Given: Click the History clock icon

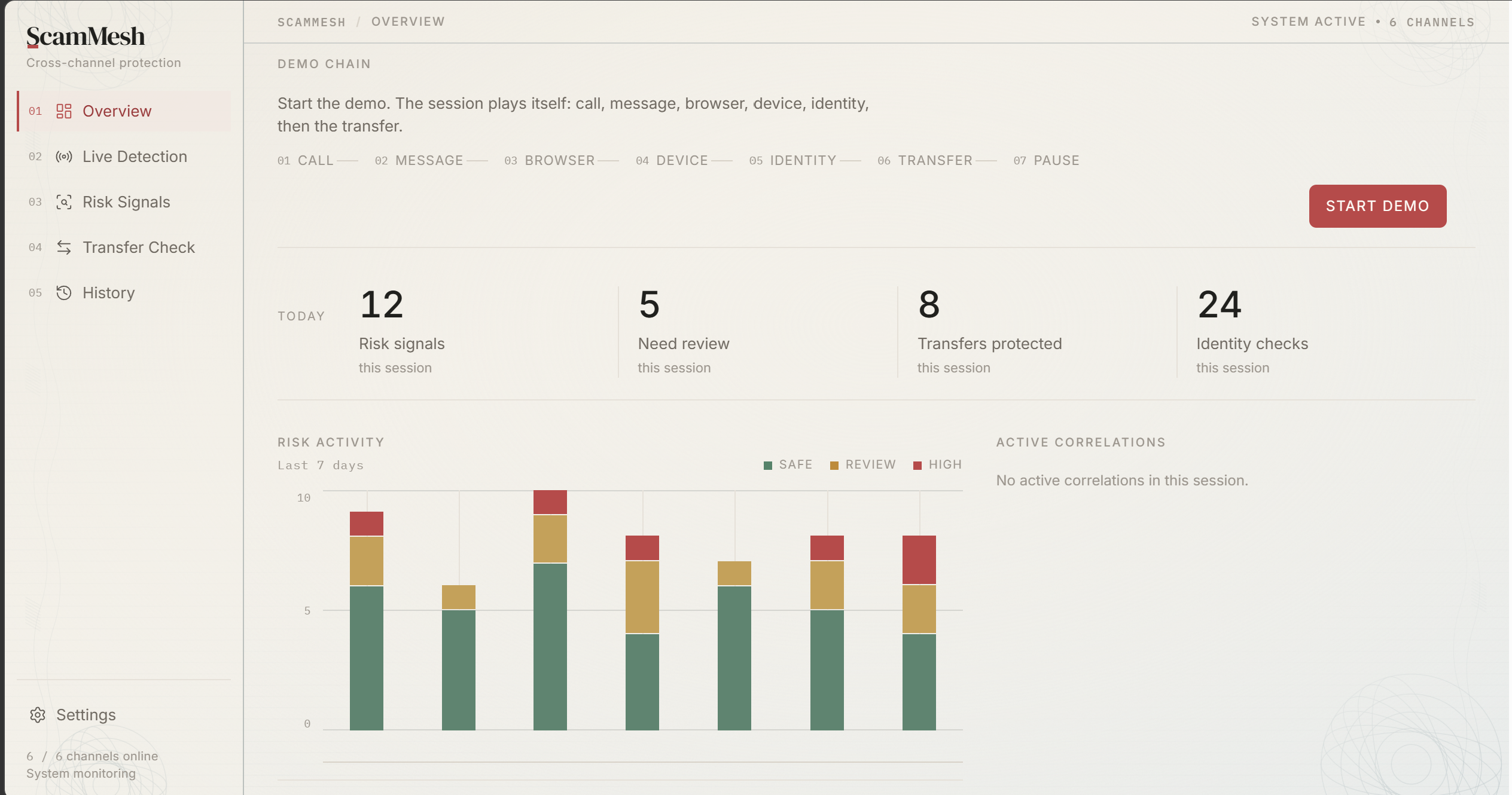Looking at the screenshot, I should [x=64, y=293].
